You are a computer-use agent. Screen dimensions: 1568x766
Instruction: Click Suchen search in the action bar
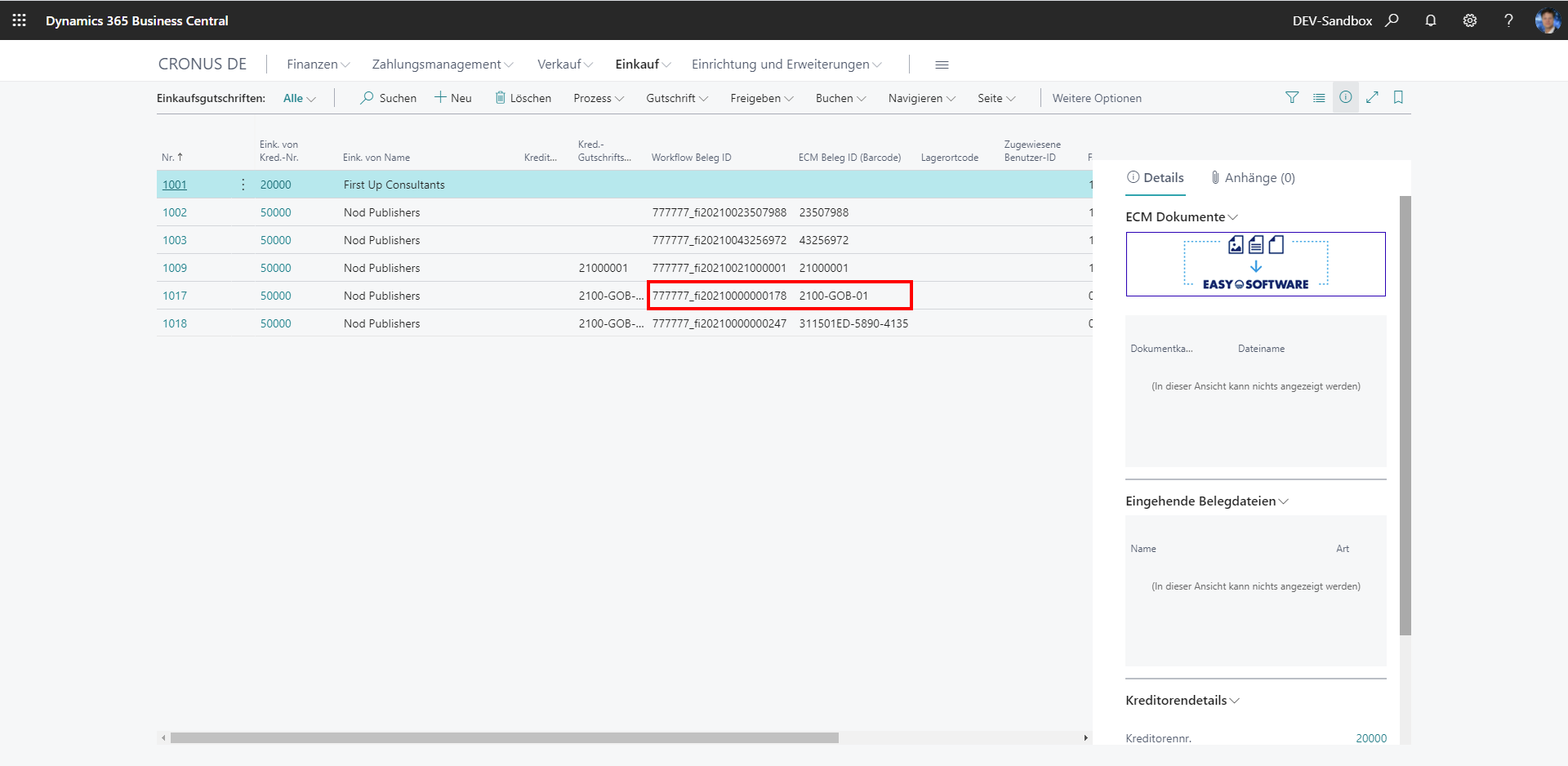pos(389,98)
